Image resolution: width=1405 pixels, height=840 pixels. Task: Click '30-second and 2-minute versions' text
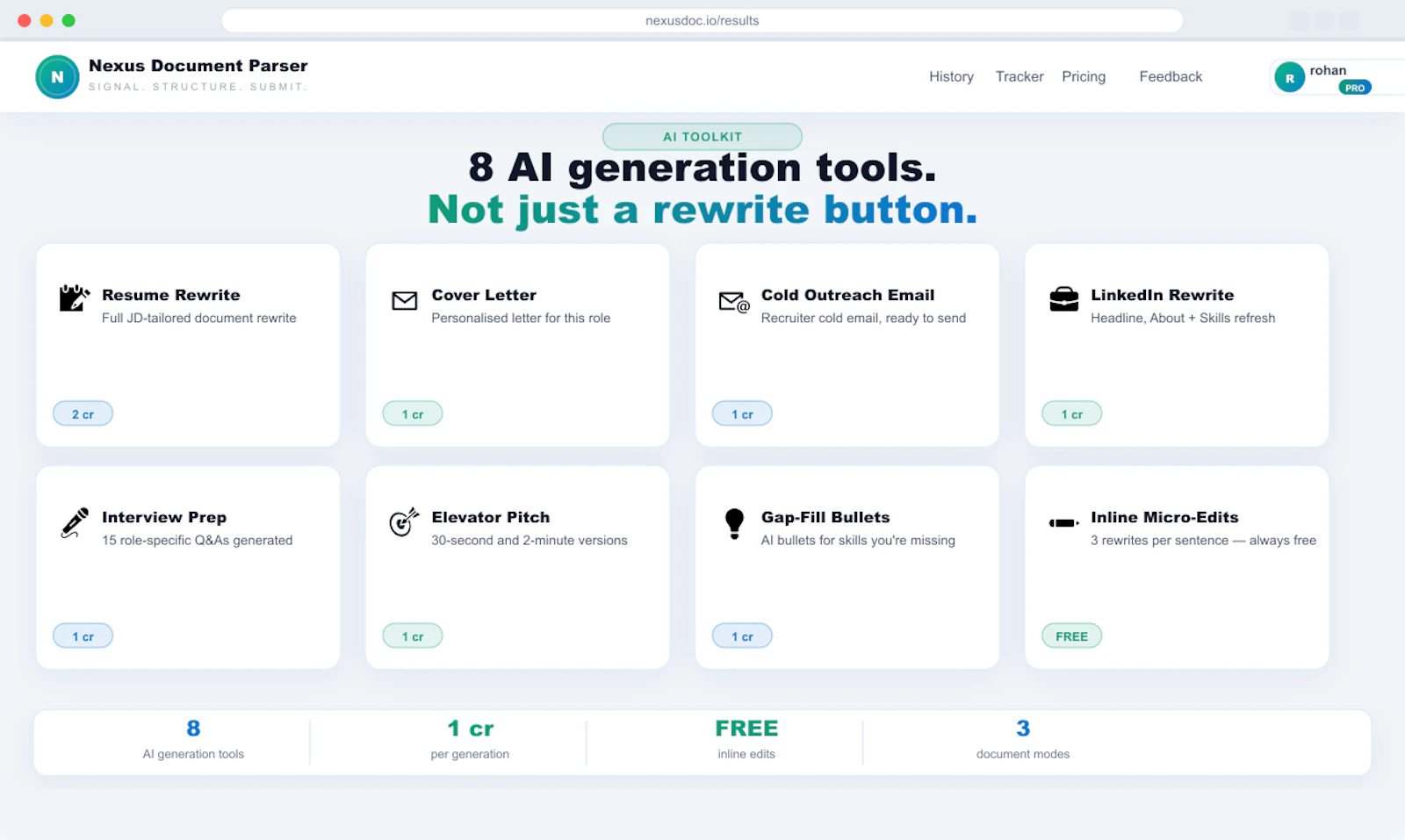[530, 540]
